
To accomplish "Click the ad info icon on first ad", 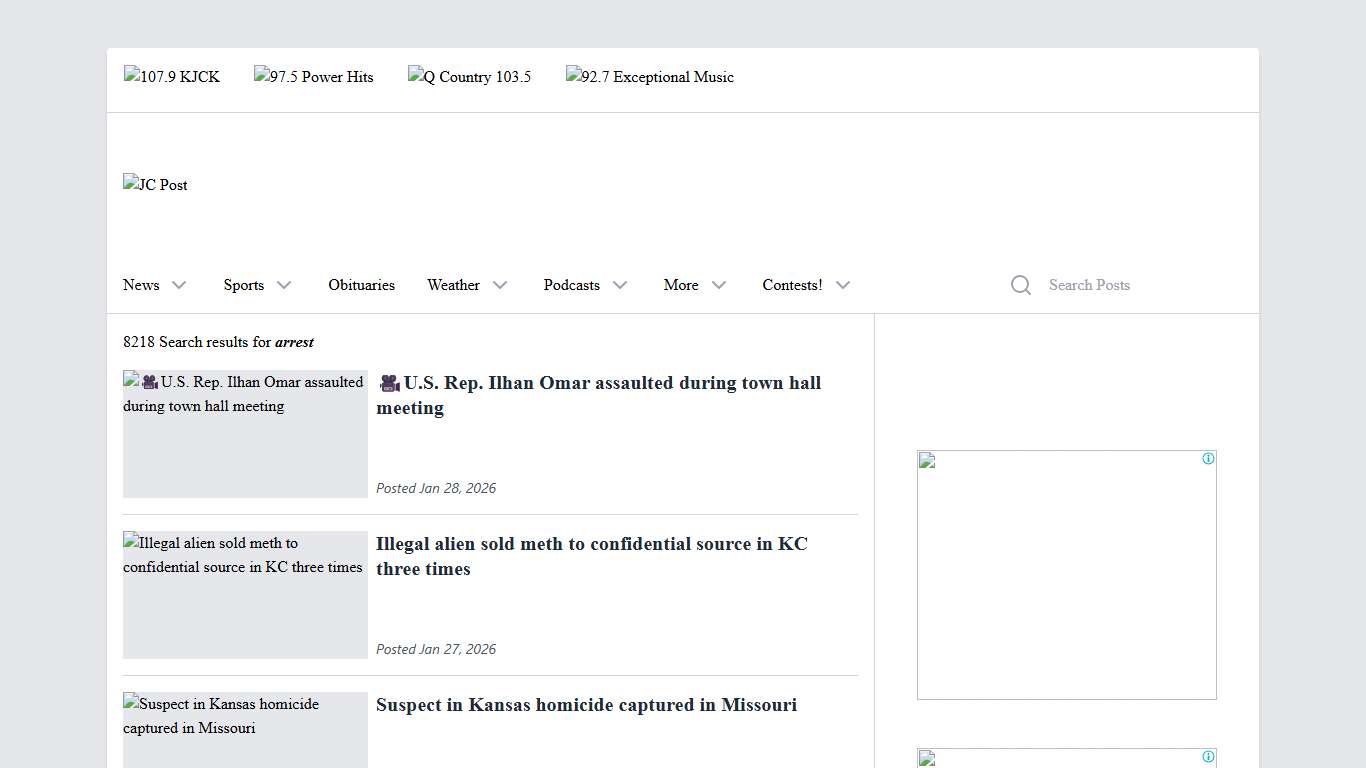I will tap(1208, 459).
